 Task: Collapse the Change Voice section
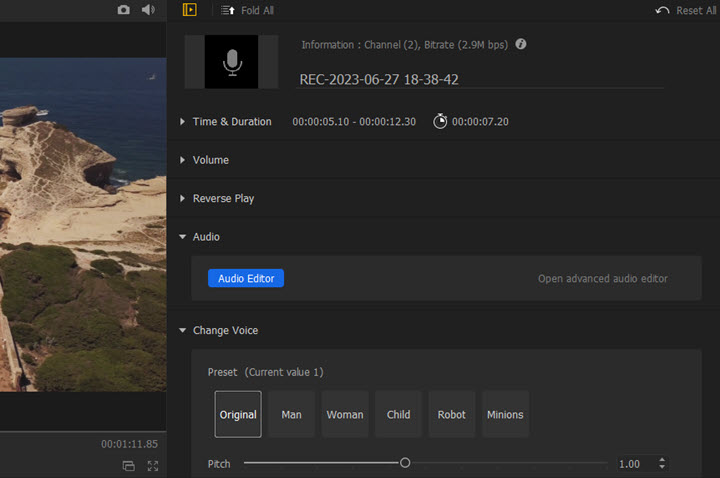[182, 330]
